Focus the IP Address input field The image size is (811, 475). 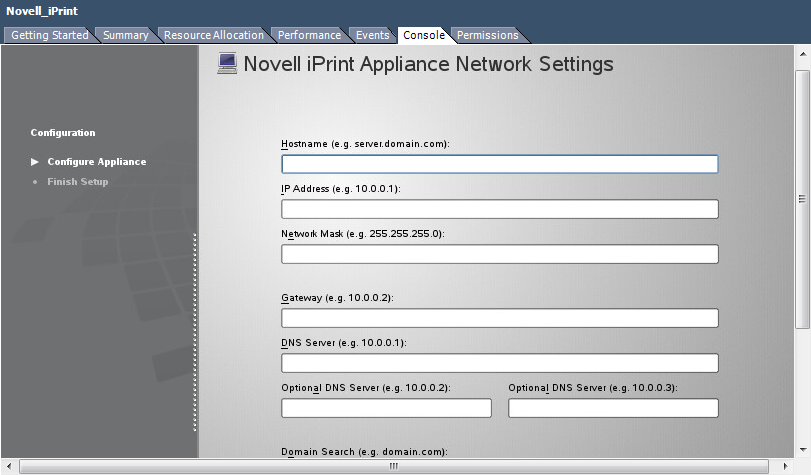500,209
